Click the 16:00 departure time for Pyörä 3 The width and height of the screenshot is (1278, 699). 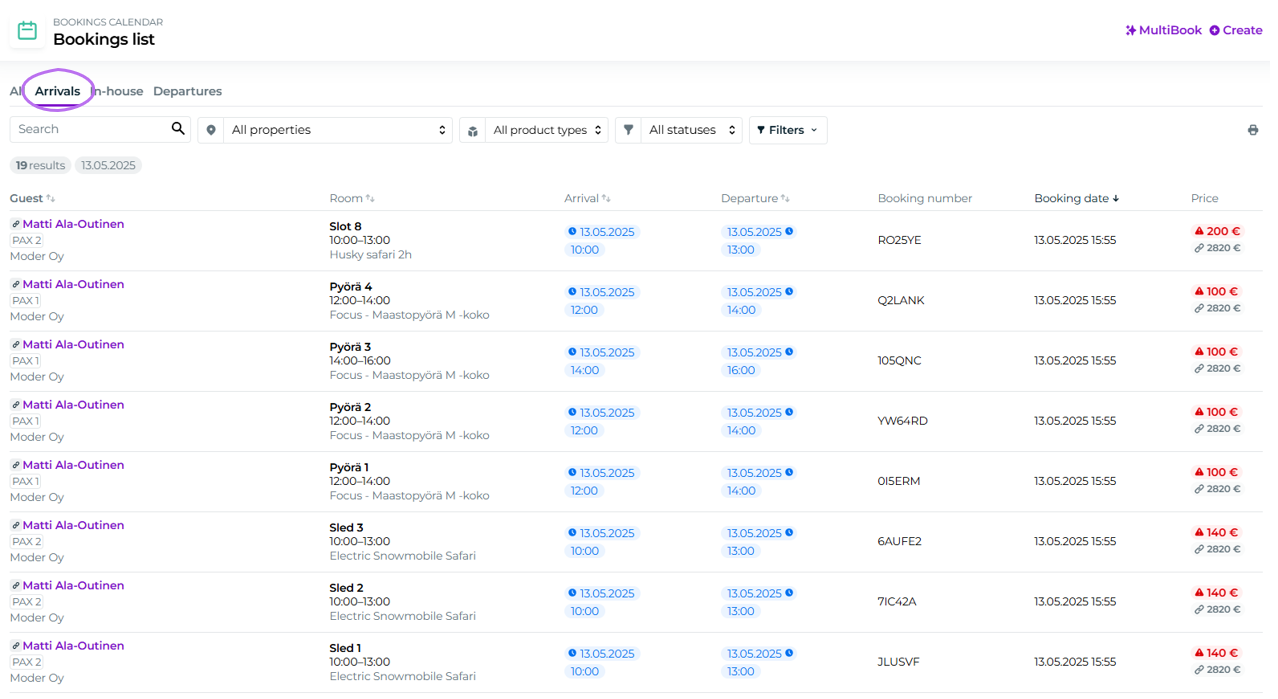[741, 370]
